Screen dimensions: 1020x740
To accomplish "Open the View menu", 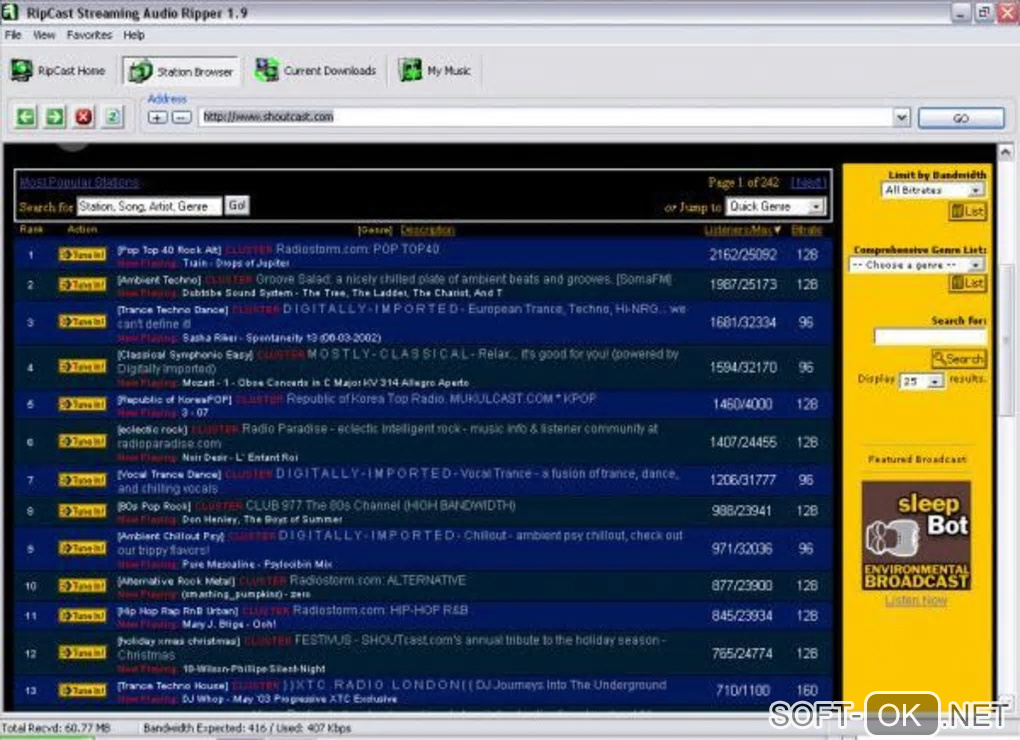I will (44, 35).
